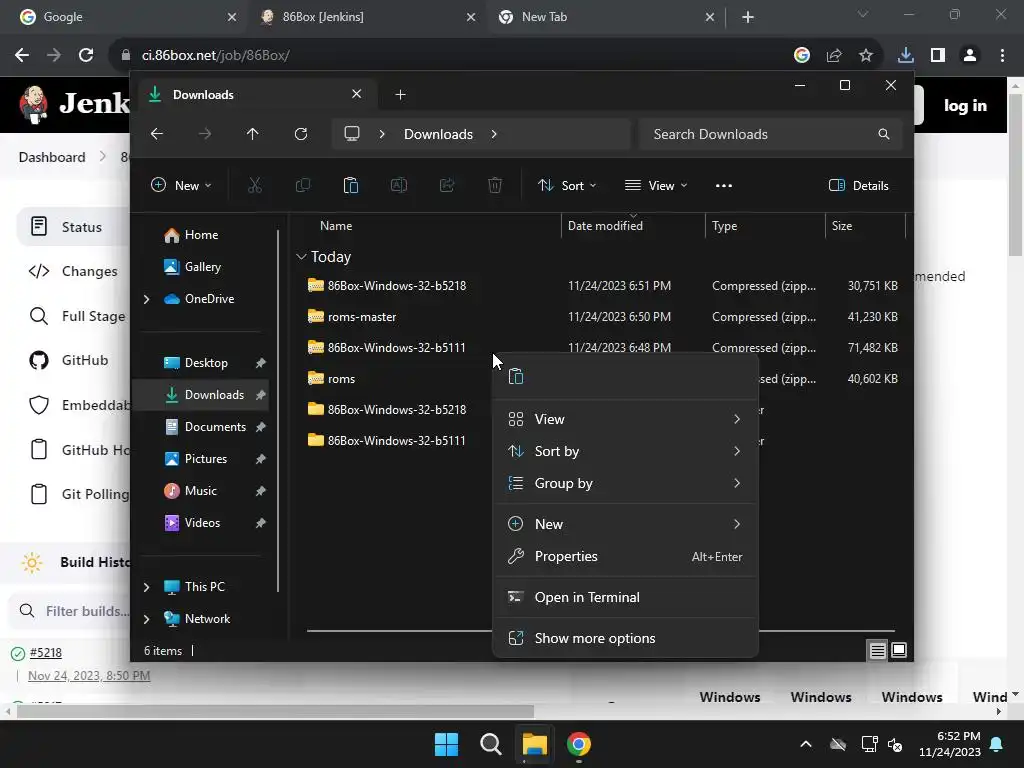Open Home in navigation pane
Image resolution: width=1024 pixels, height=768 pixels.
tap(201, 235)
